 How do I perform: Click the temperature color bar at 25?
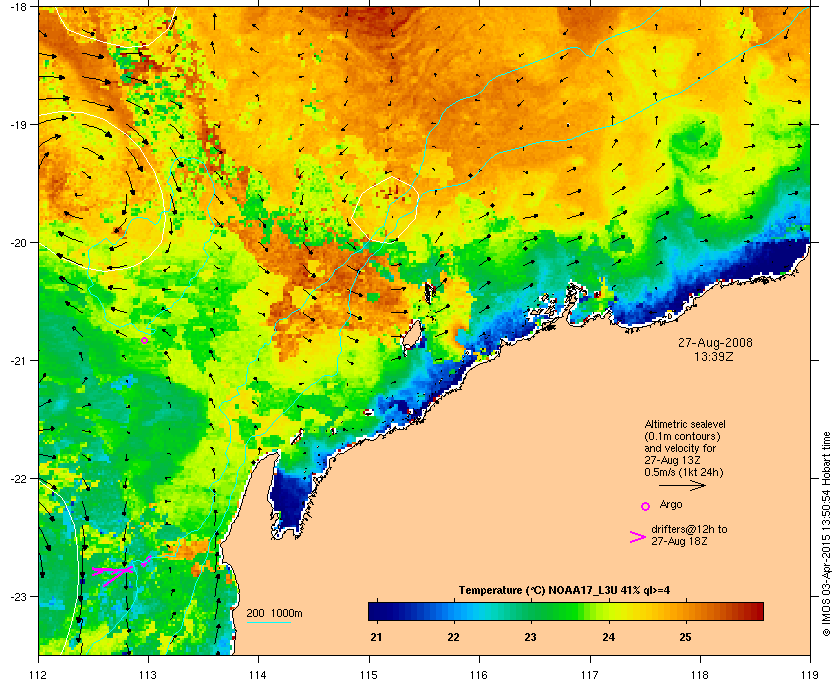click(x=685, y=611)
